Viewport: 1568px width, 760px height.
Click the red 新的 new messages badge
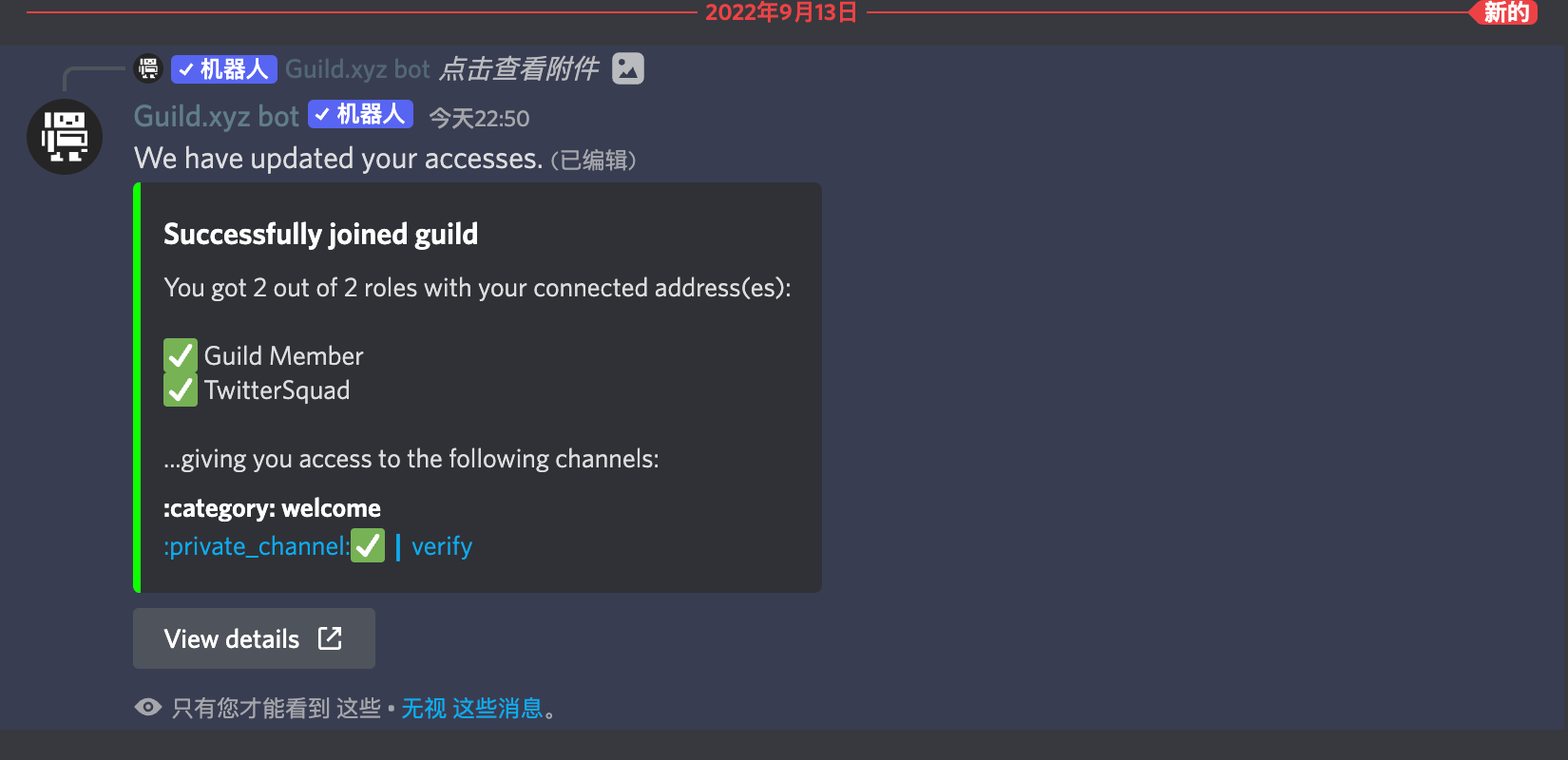coord(1504,12)
